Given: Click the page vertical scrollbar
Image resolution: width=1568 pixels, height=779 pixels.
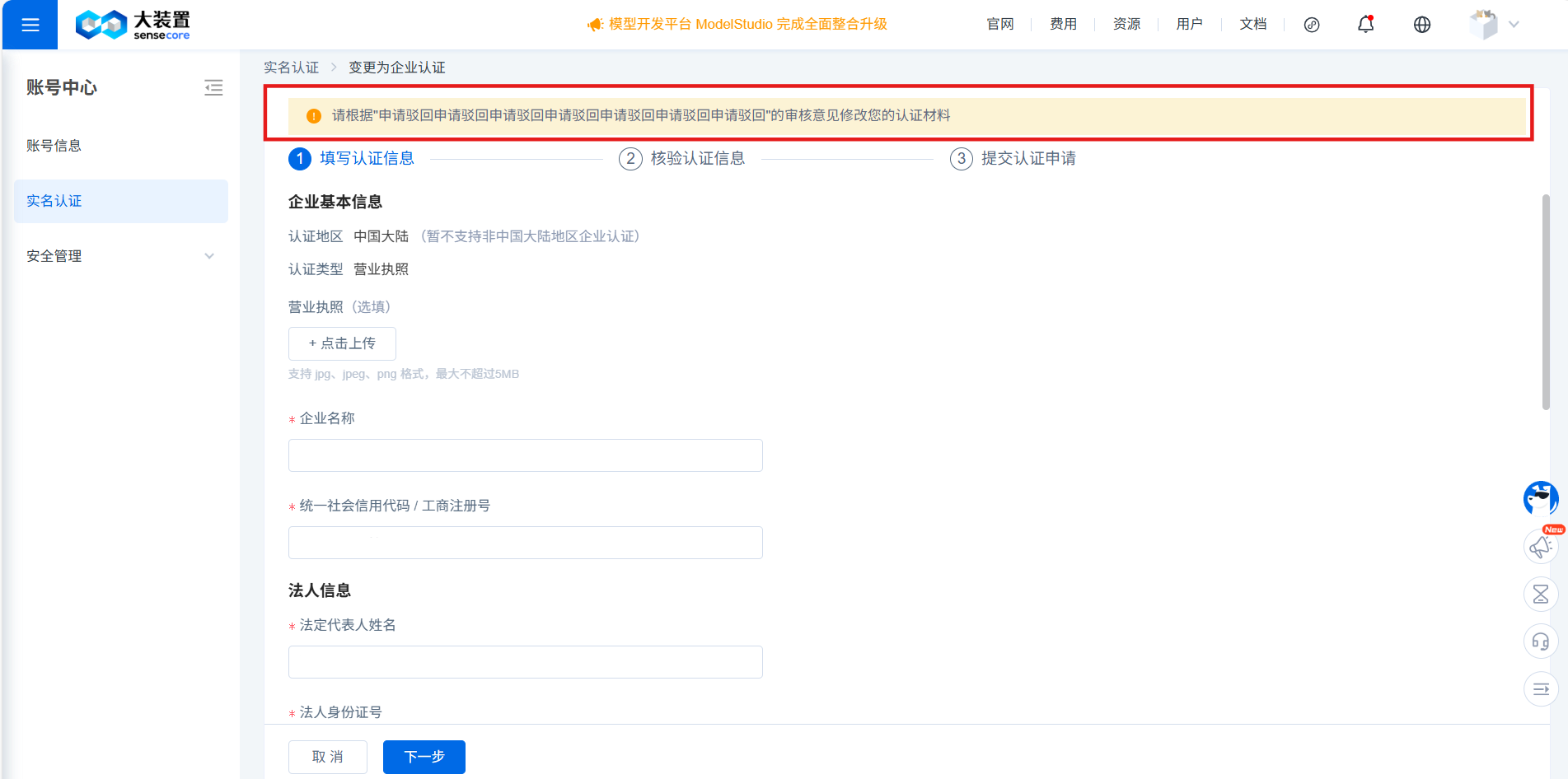Looking at the screenshot, I should [1546, 301].
